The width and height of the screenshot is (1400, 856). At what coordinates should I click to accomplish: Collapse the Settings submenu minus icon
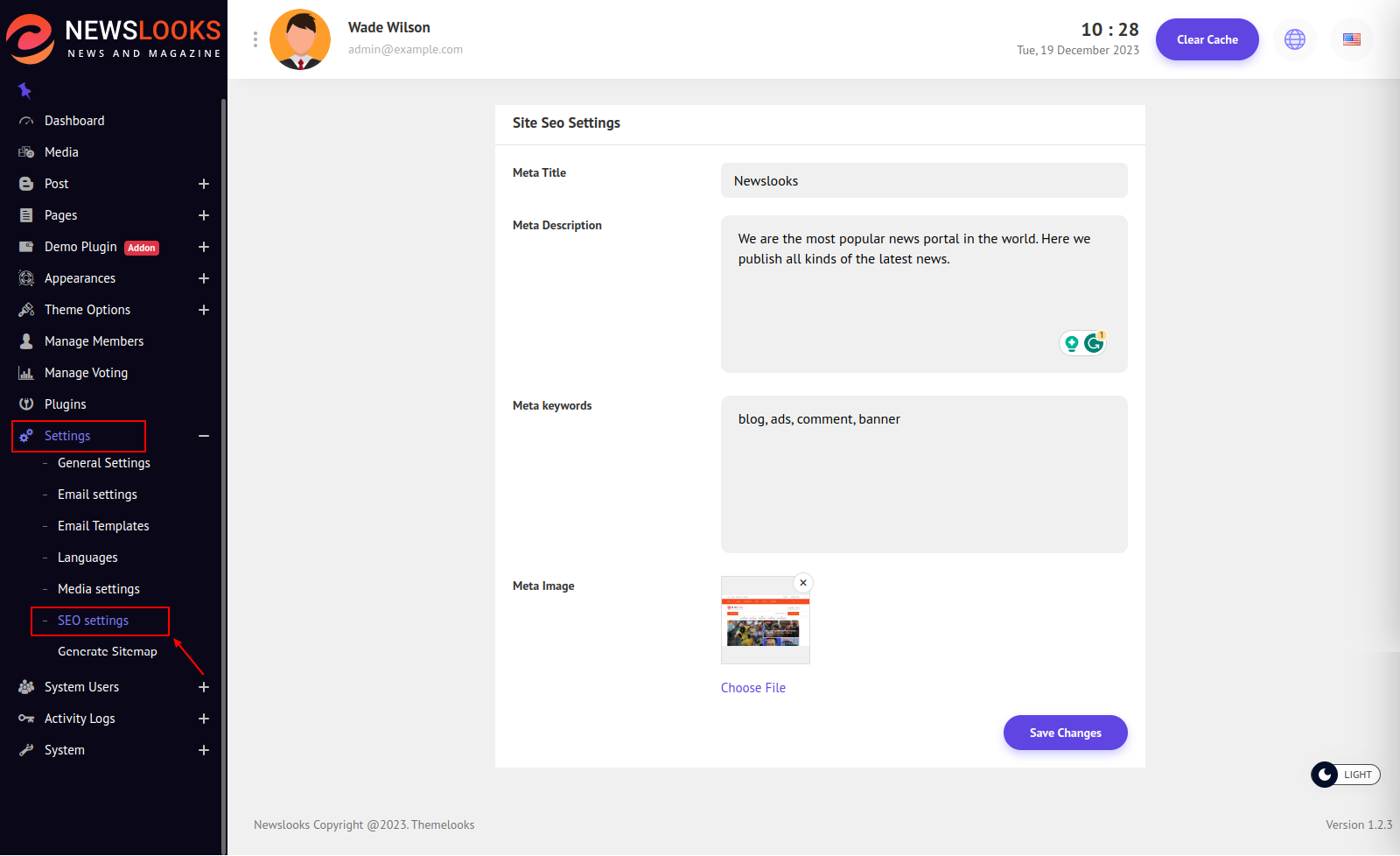click(x=203, y=436)
